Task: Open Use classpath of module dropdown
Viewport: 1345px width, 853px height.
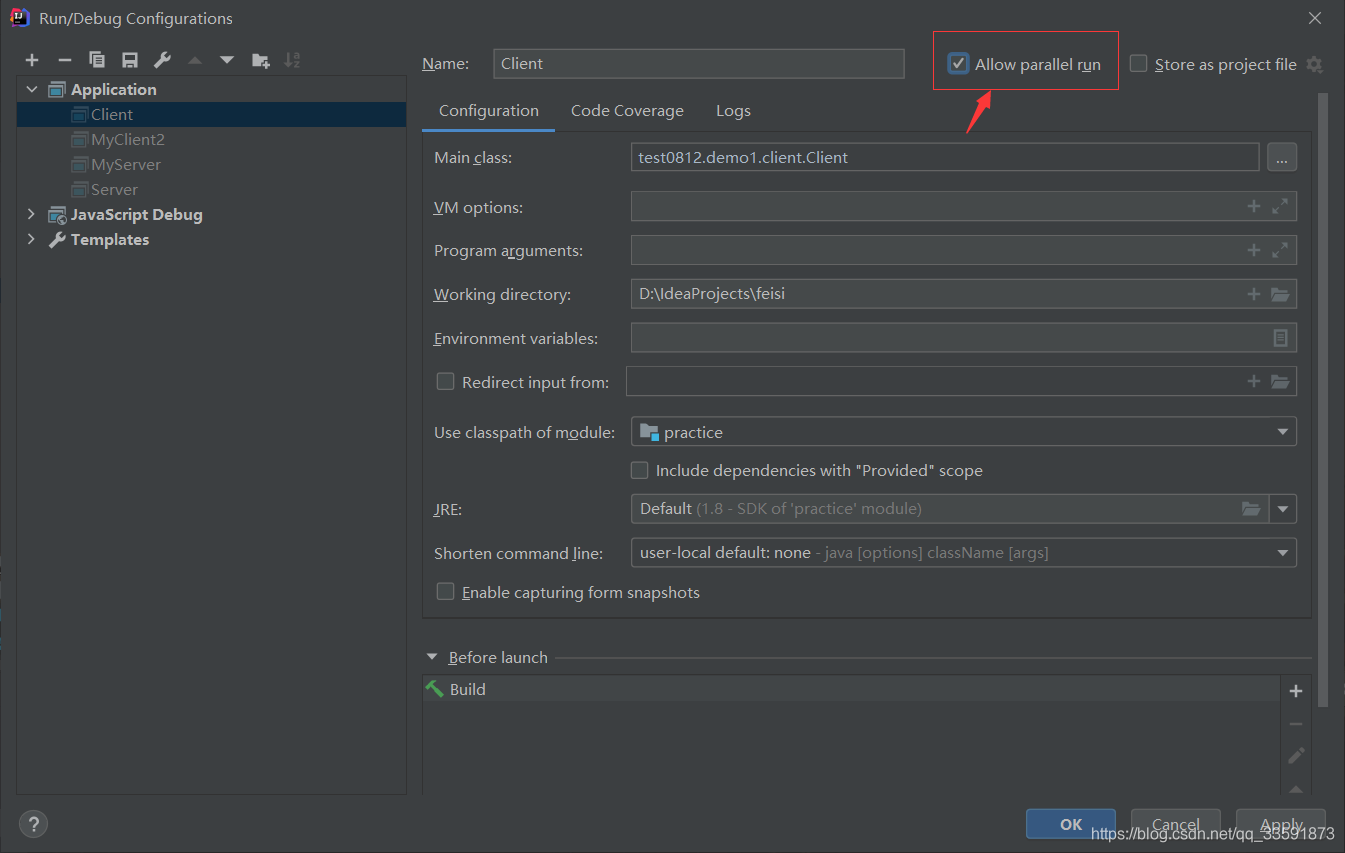Action: coord(964,432)
